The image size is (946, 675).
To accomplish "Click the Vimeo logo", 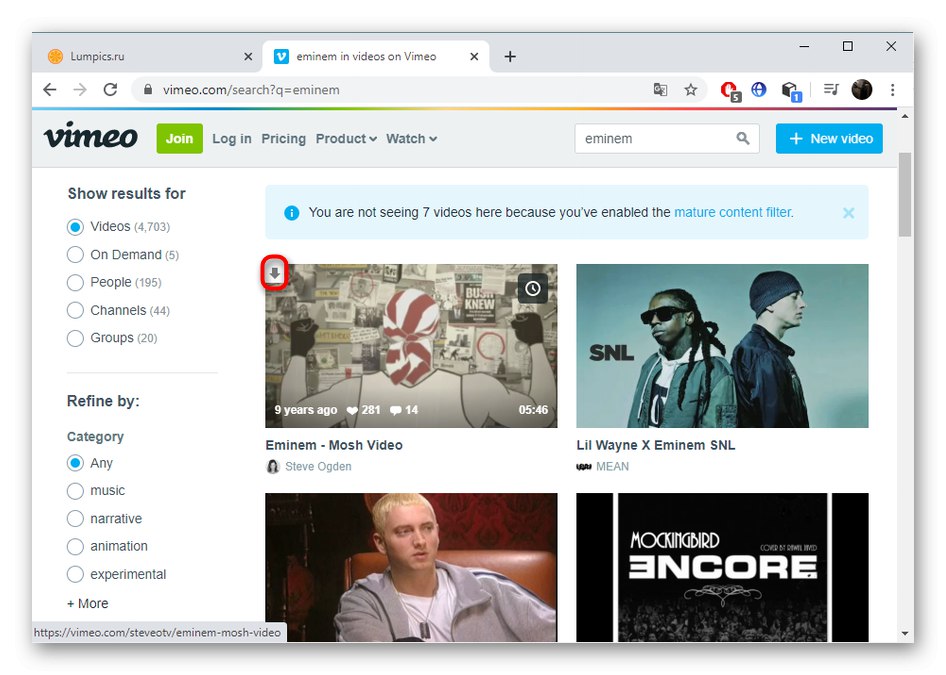I will tap(90, 136).
